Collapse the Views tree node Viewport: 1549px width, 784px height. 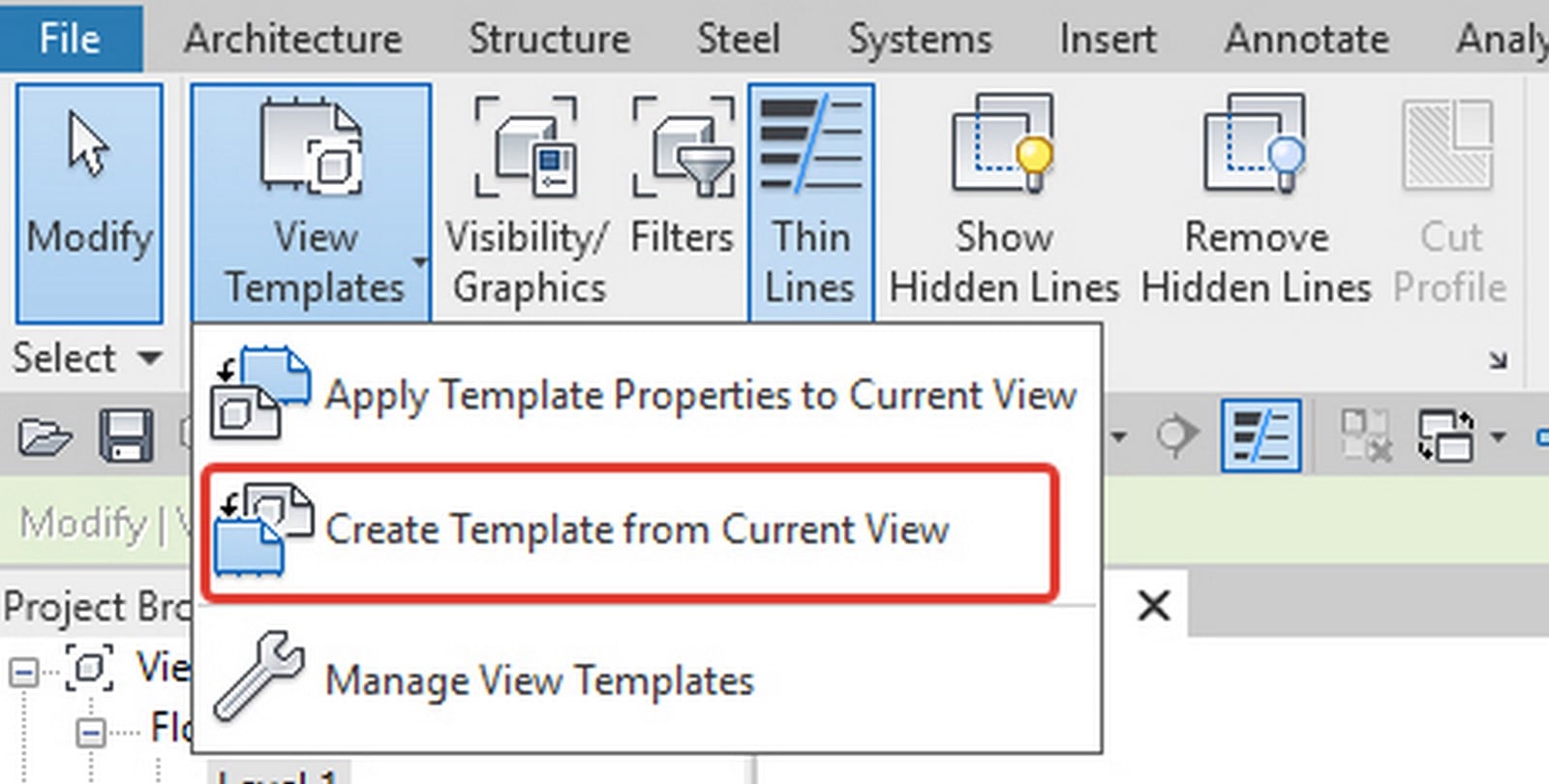coord(25,671)
